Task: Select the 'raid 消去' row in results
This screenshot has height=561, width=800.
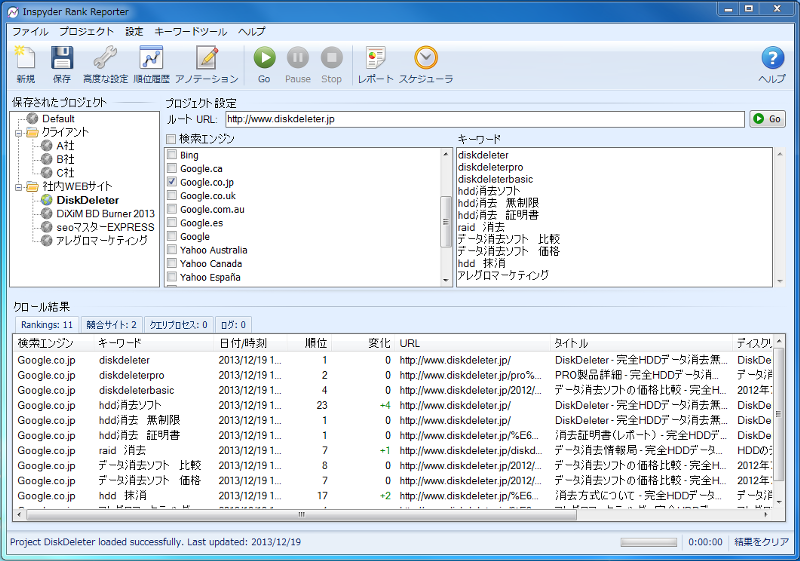Action: click(x=392, y=450)
